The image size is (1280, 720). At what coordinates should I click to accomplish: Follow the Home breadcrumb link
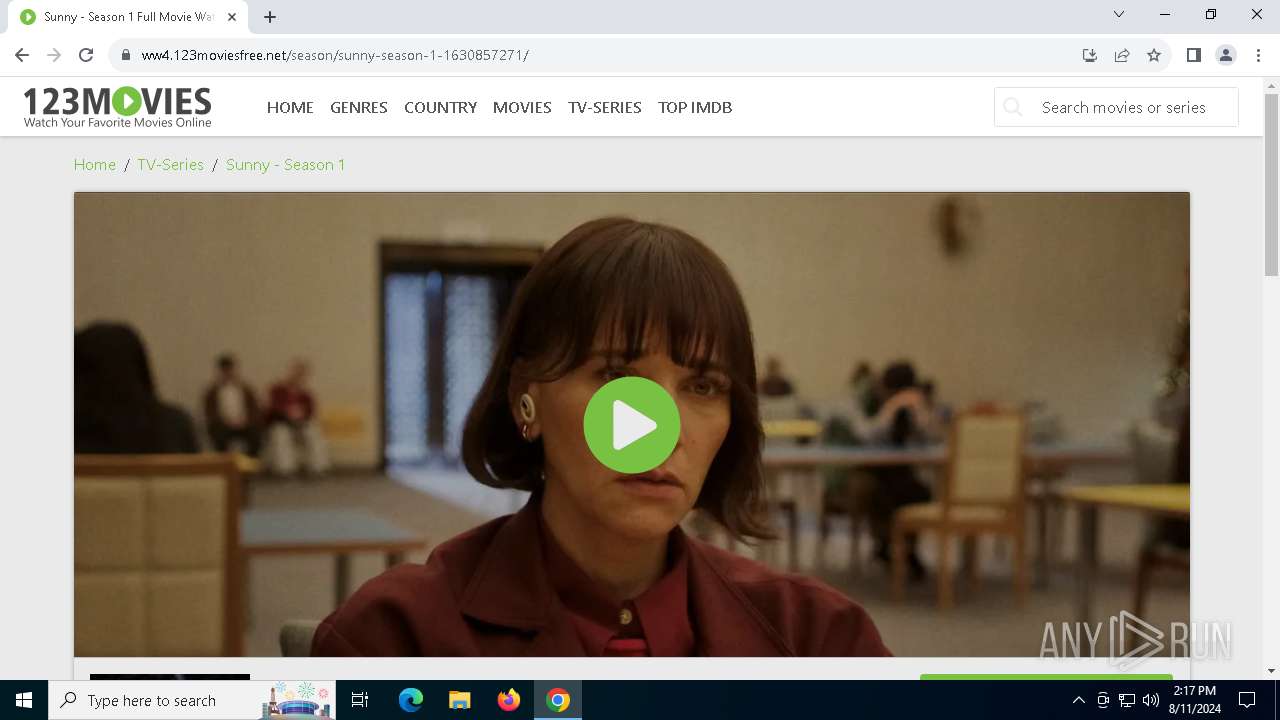click(x=95, y=165)
